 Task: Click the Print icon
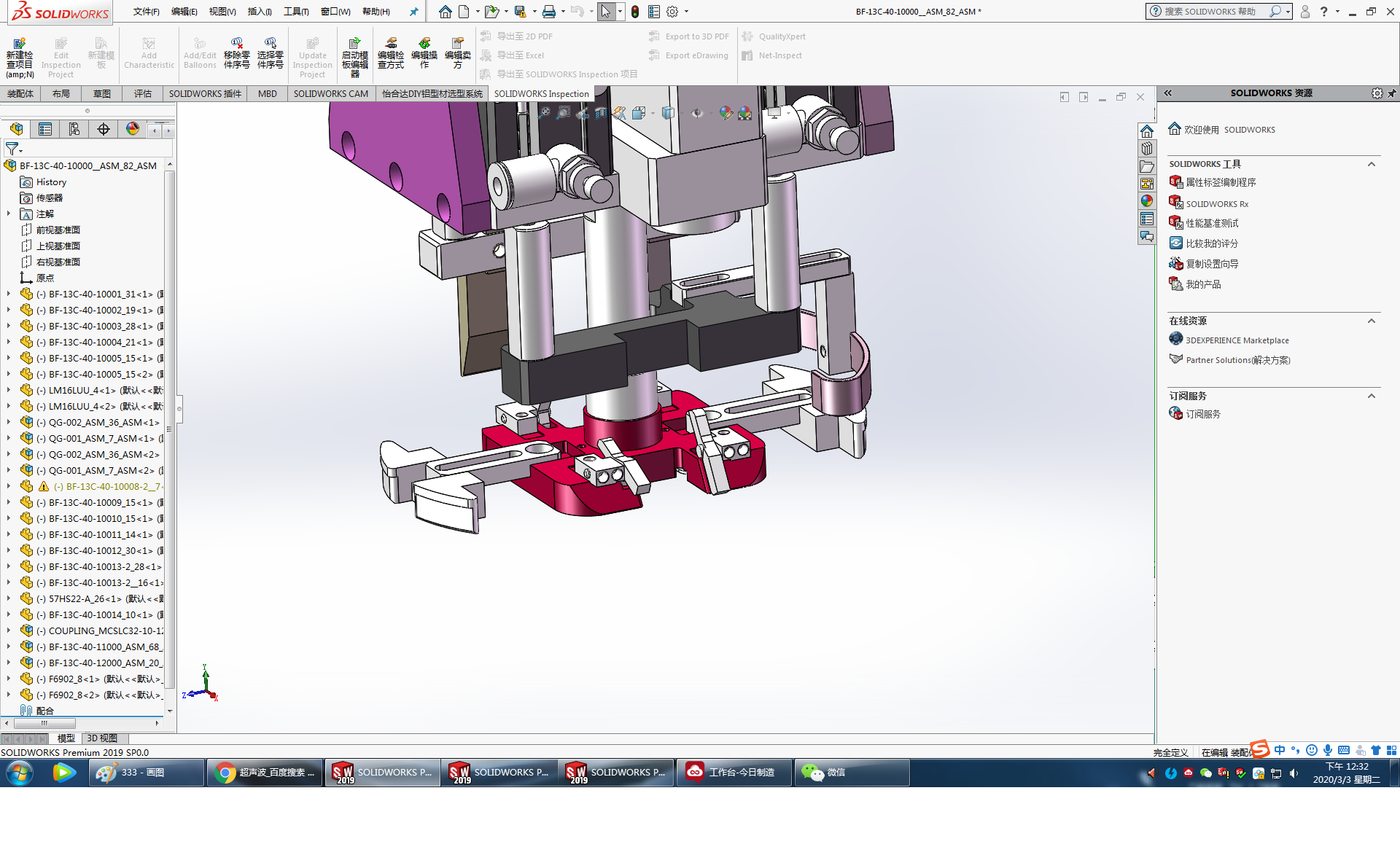549,12
